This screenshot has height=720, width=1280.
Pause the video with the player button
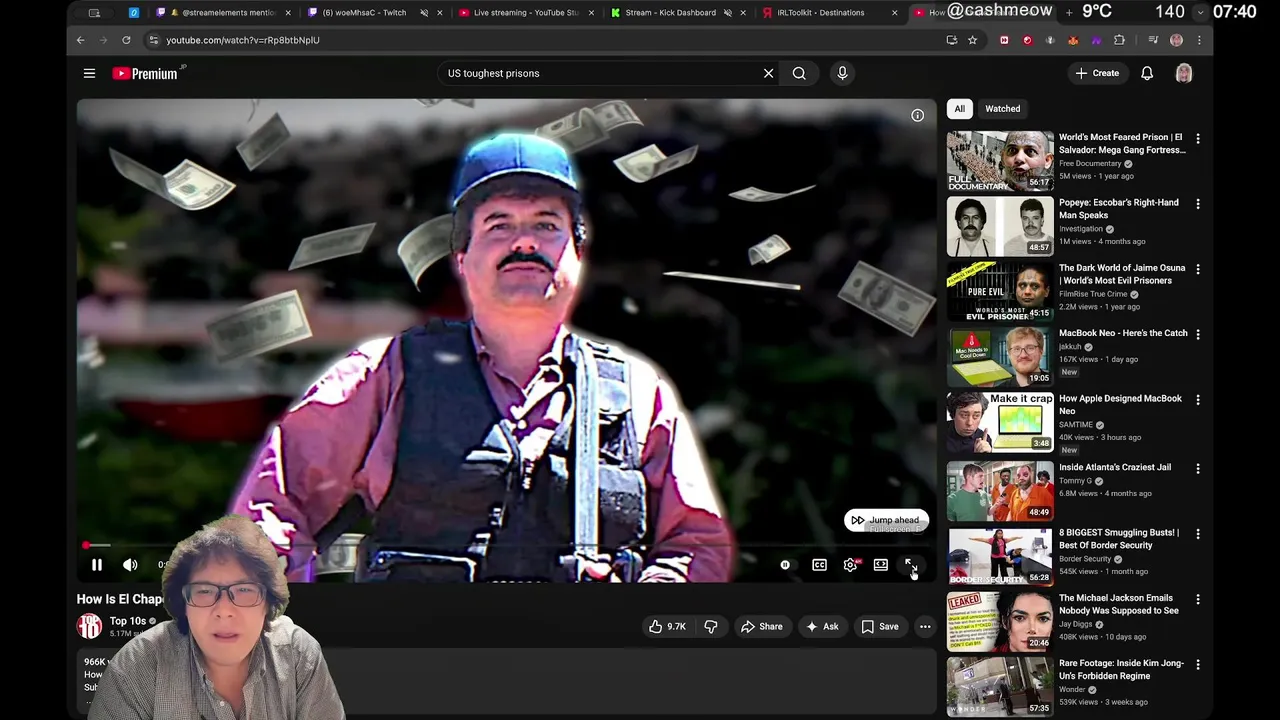[x=97, y=565]
